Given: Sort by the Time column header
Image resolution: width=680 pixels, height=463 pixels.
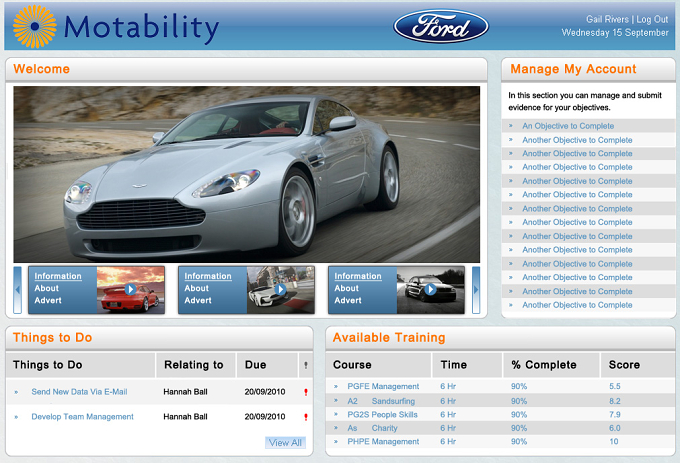Looking at the screenshot, I should pyautogui.click(x=454, y=365).
